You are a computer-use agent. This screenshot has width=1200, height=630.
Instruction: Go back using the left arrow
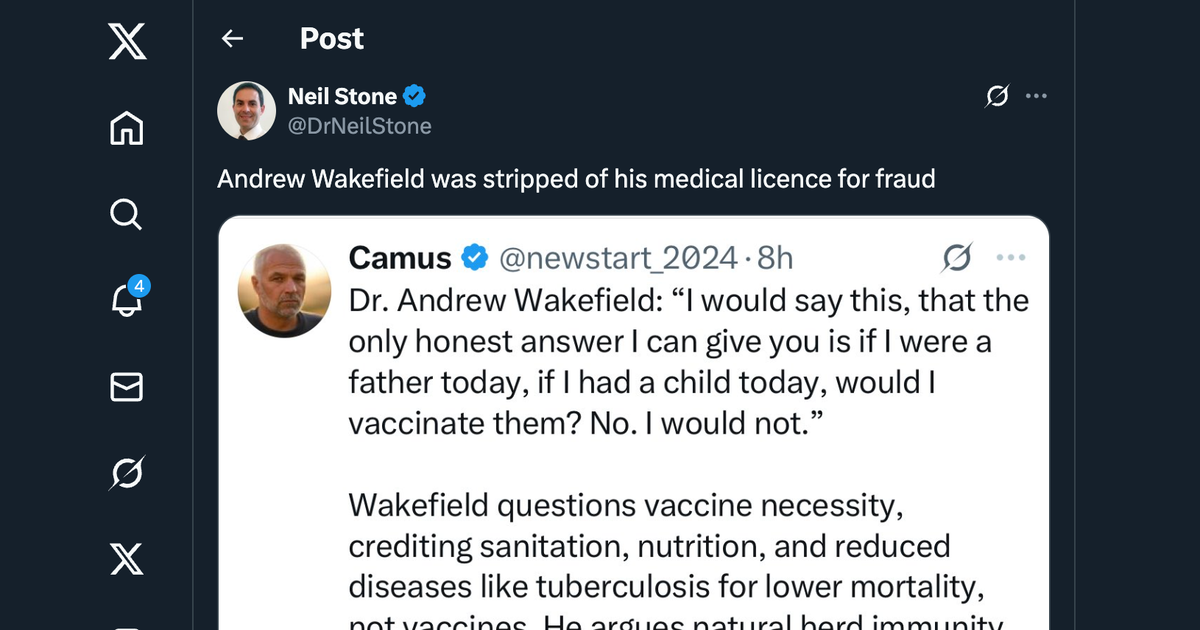click(232, 39)
